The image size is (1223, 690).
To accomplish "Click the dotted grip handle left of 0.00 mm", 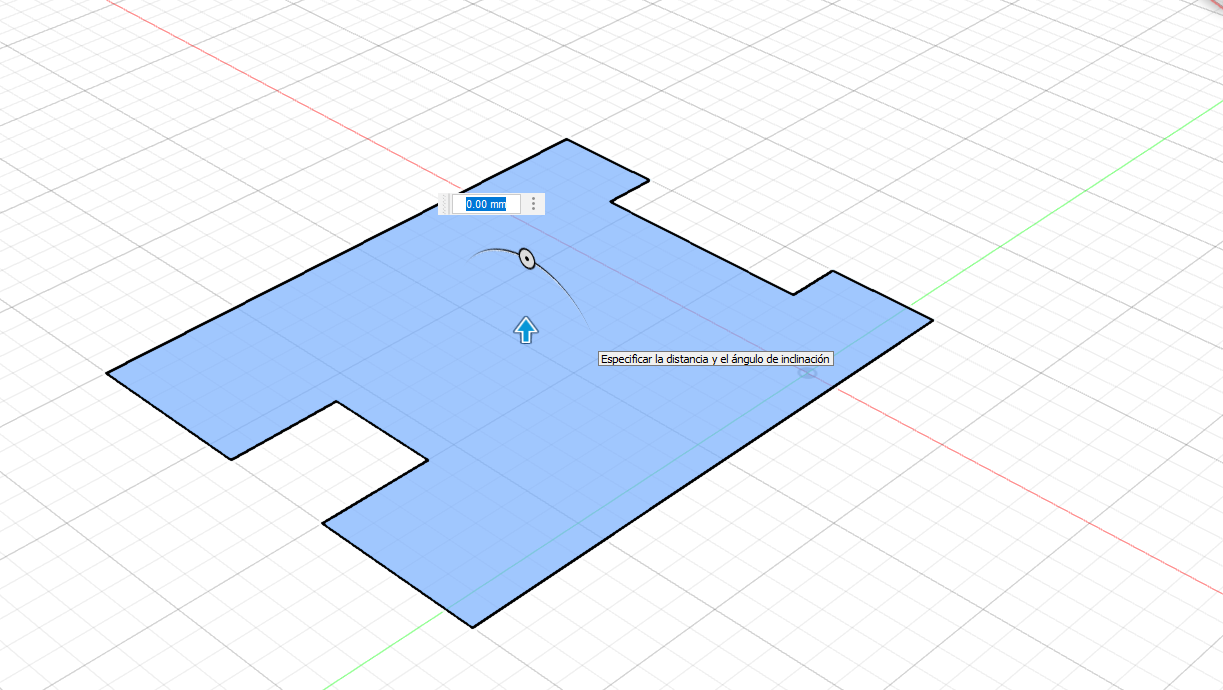I will [x=445, y=204].
